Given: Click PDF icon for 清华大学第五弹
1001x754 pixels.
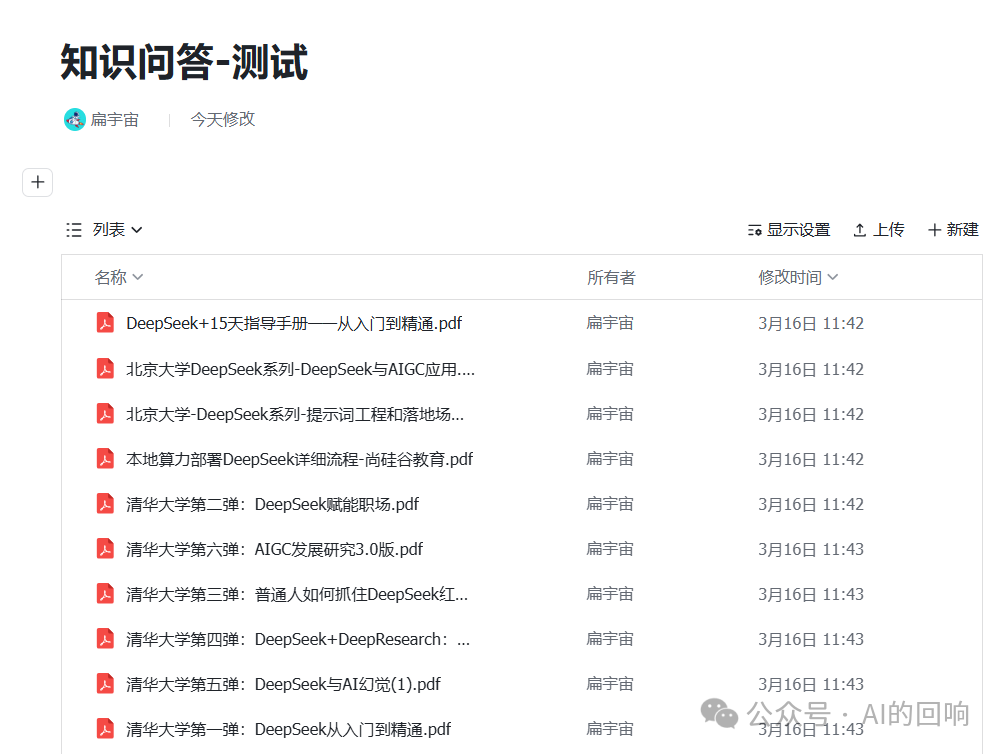Looking at the screenshot, I should pyautogui.click(x=105, y=684).
